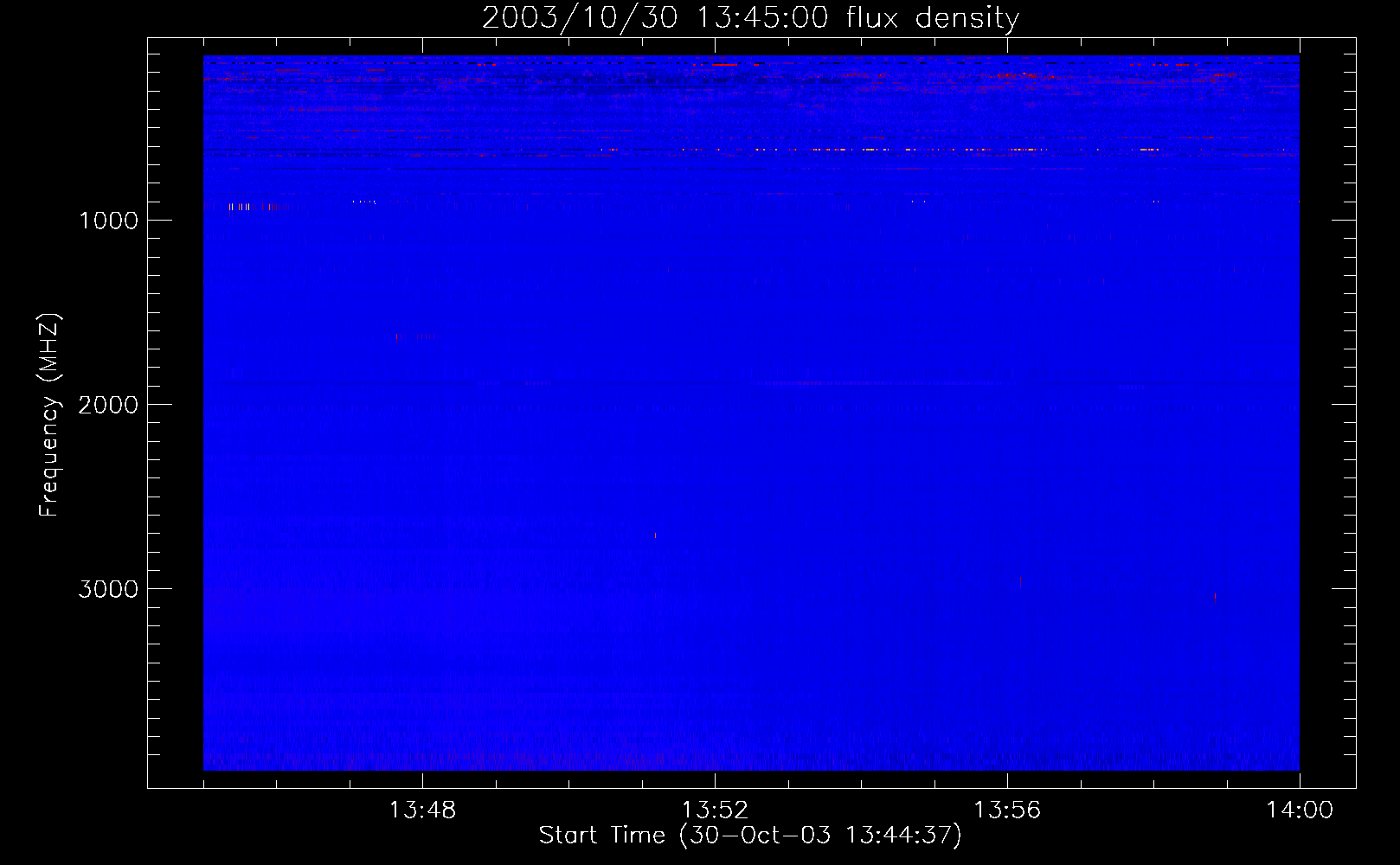Click the '2000' frequency tick label
1400x865 pixels.
pos(108,405)
